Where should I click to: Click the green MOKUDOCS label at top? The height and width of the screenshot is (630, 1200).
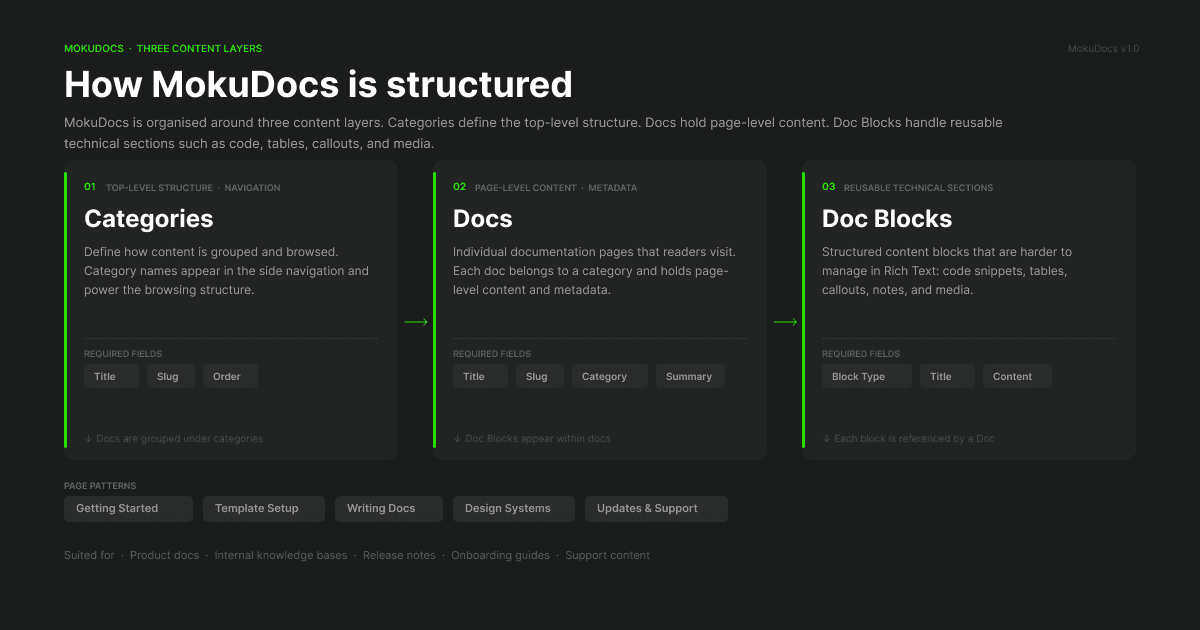coord(94,48)
